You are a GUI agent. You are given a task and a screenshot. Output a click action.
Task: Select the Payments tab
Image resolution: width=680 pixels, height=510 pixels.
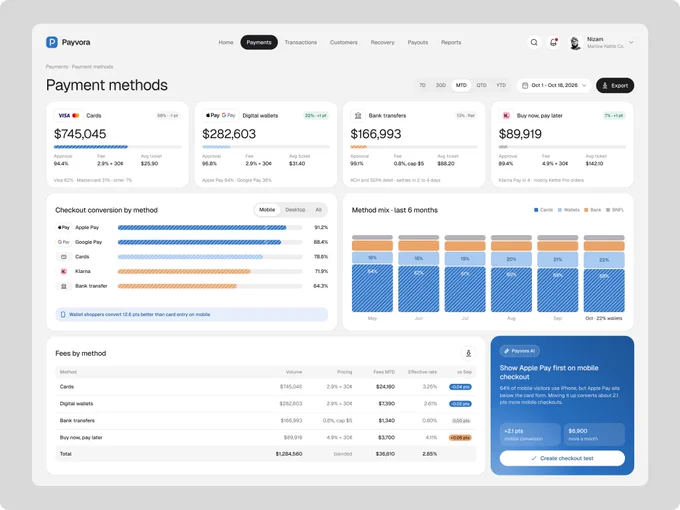tap(259, 42)
